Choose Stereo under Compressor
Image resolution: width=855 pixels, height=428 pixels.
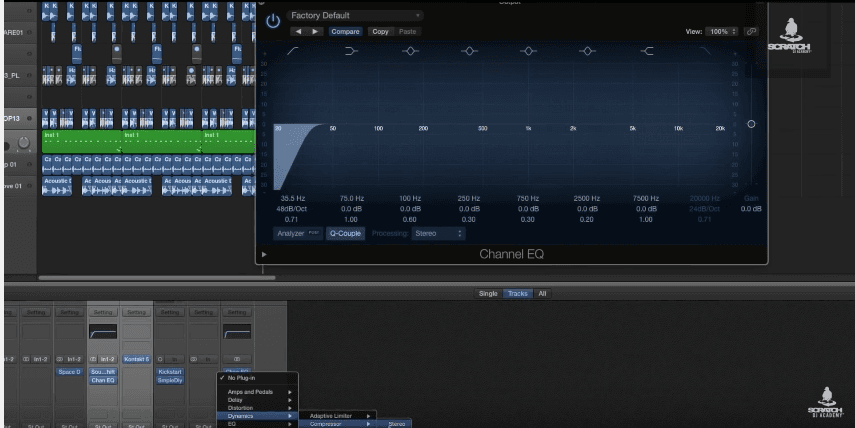[396, 424]
